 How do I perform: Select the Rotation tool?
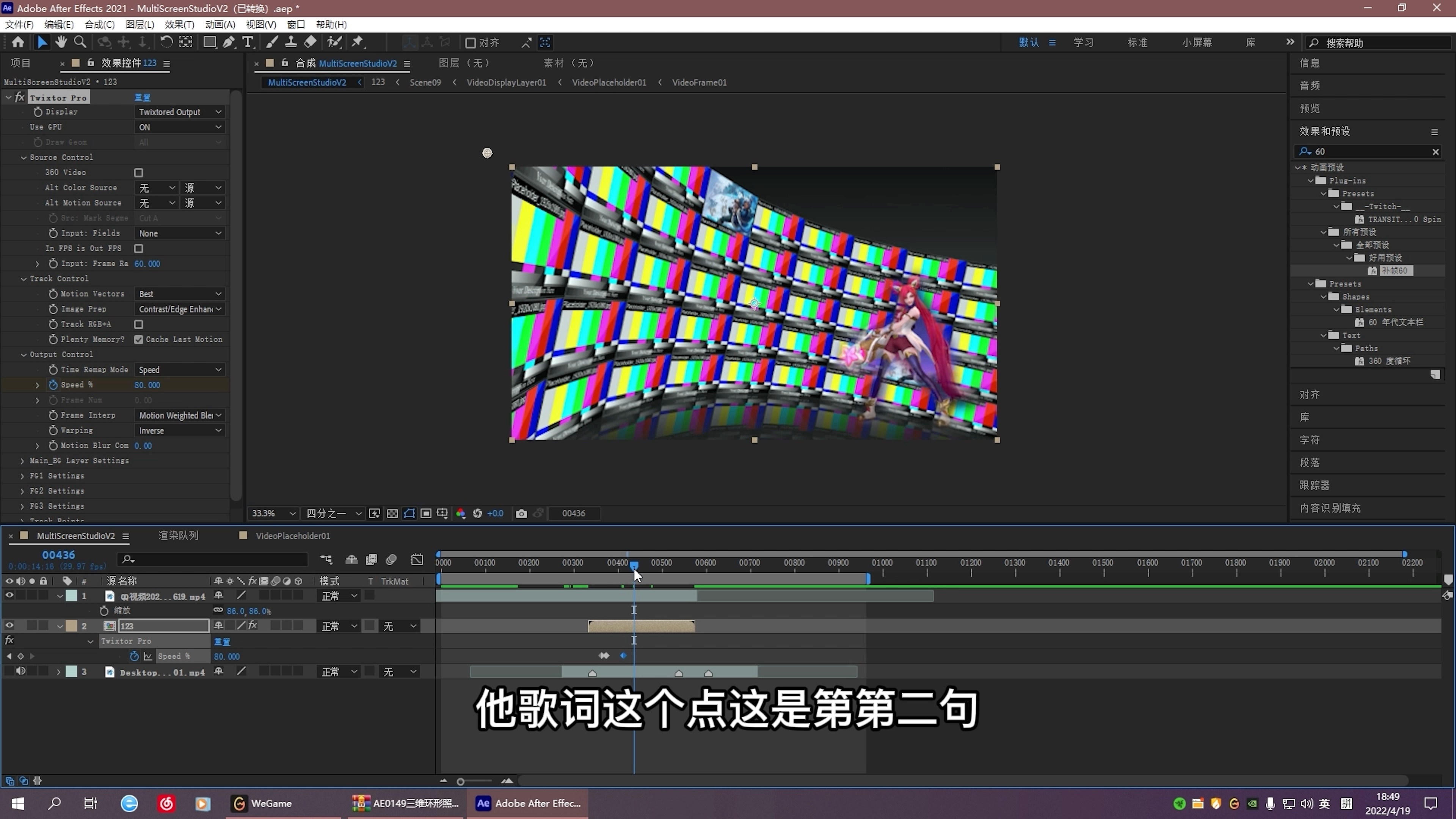click(166, 42)
